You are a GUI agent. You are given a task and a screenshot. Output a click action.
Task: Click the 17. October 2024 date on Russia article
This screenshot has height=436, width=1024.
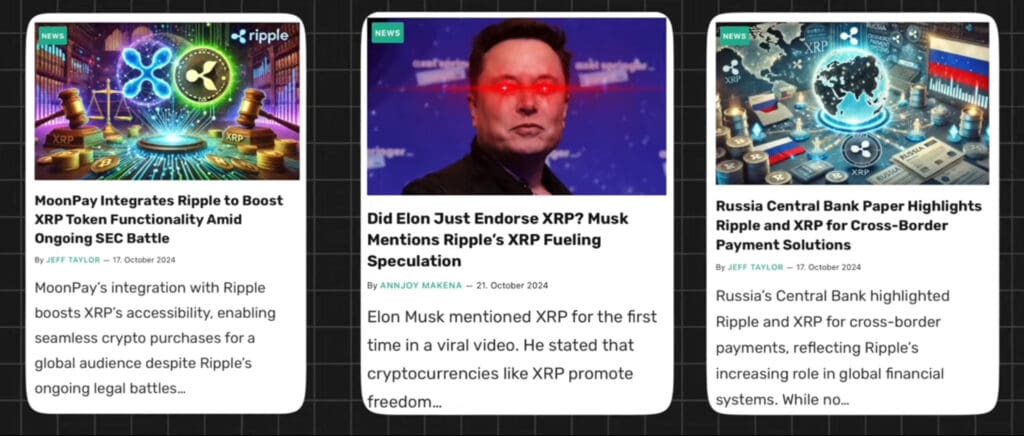click(x=829, y=267)
